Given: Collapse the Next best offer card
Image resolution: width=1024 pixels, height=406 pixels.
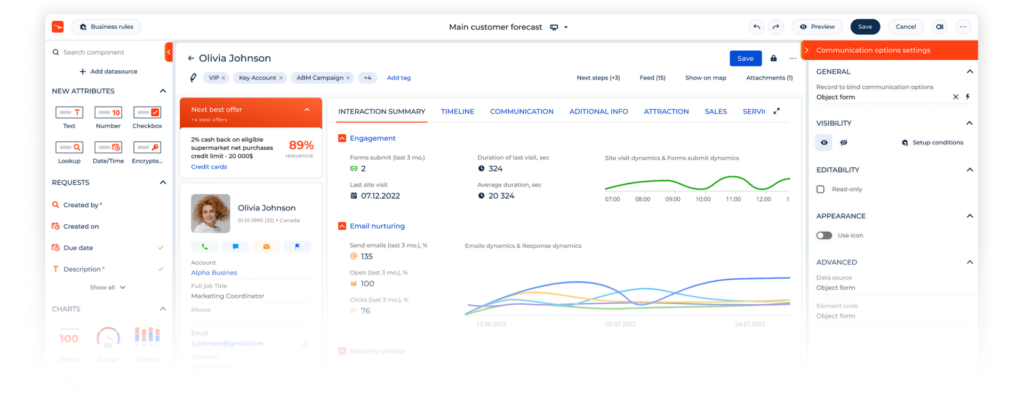Looking at the screenshot, I should (x=306, y=110).
